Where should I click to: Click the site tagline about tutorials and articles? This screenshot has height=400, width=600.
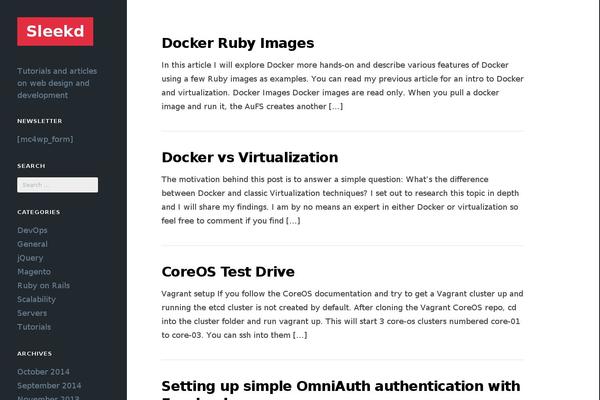[57, 83]
